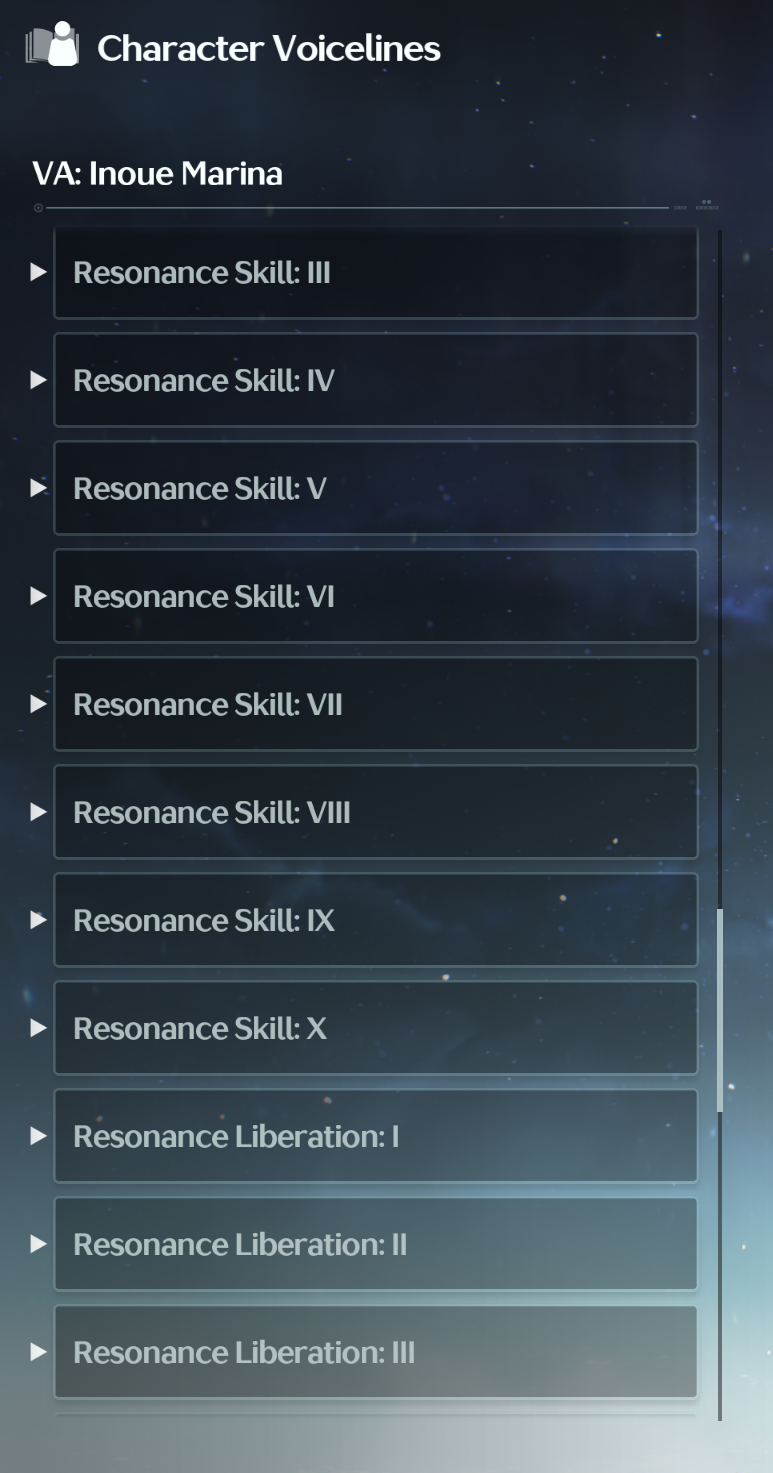
Task: Play the Resonance Skill: III voiceline
Action: pos(39,272)
